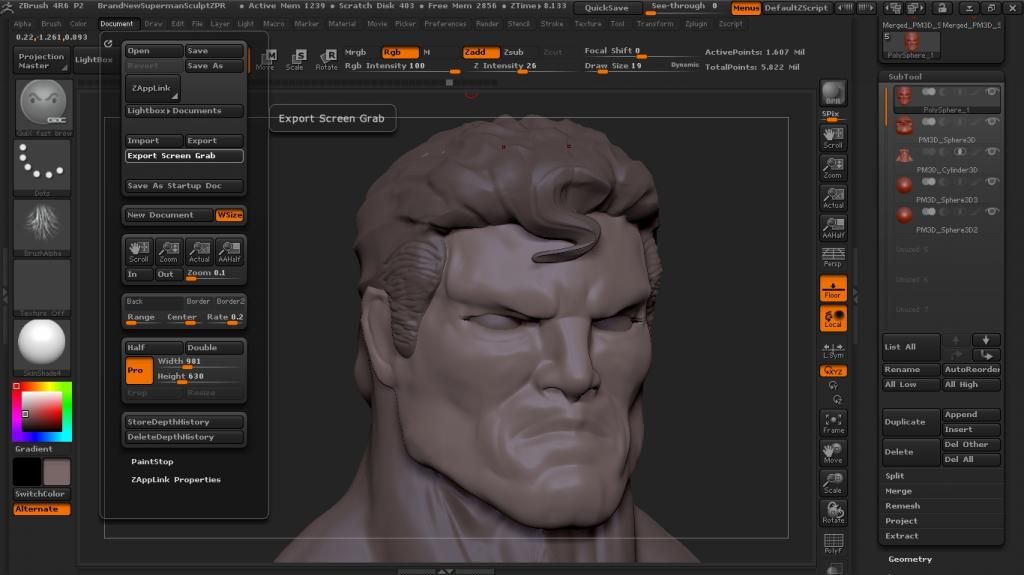The image size is (1024, 575).
Task: Click the right shelf Actual size icon
Action: [833, 198]
